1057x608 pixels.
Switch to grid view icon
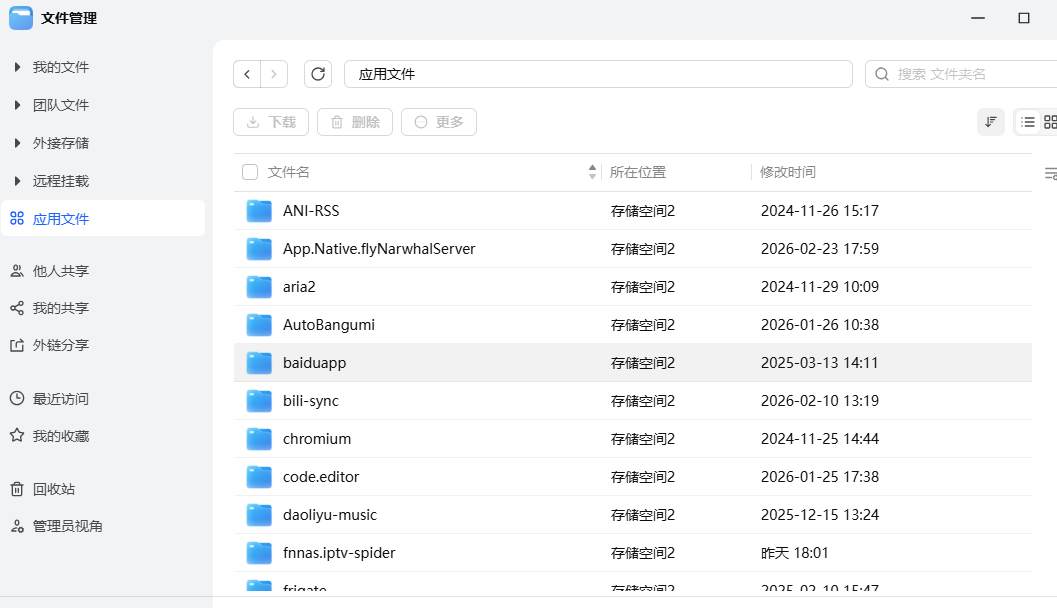1050,122
